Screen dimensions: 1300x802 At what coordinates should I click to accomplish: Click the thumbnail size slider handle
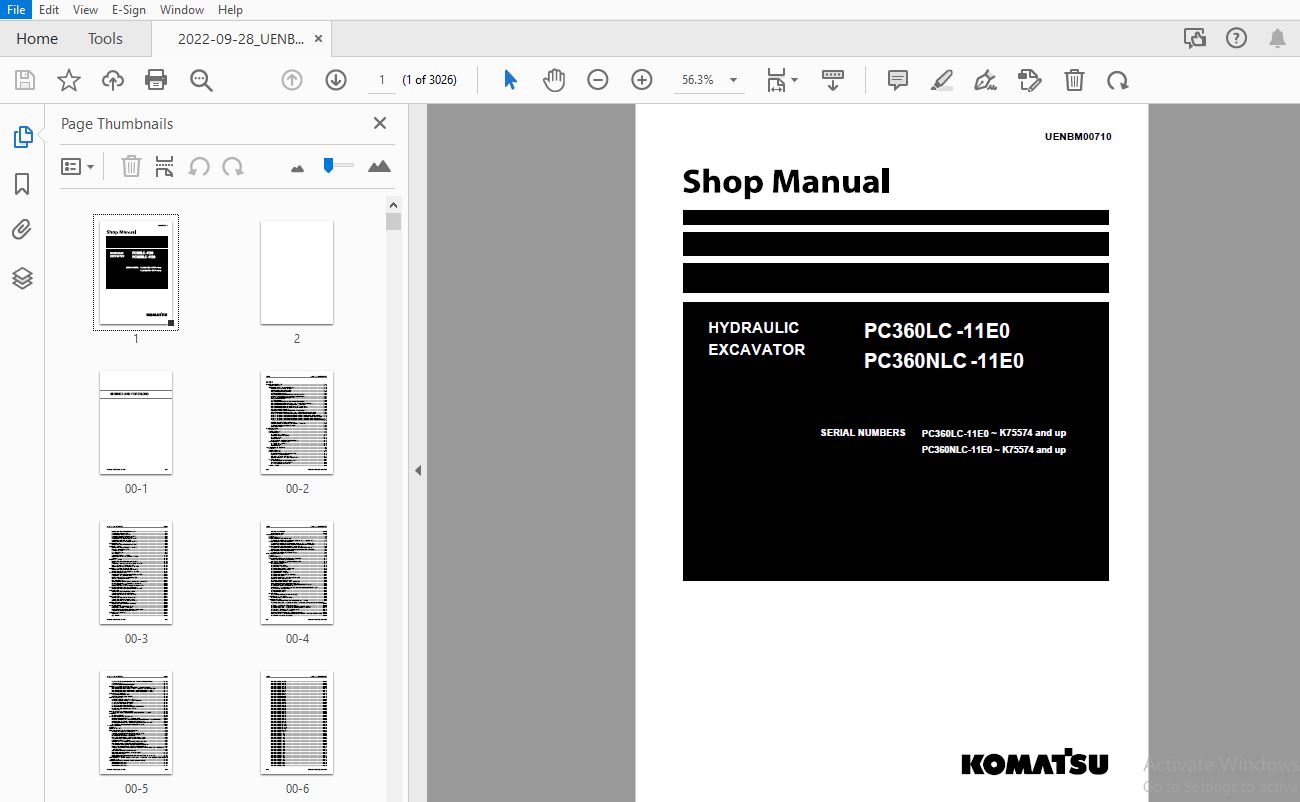328,165
